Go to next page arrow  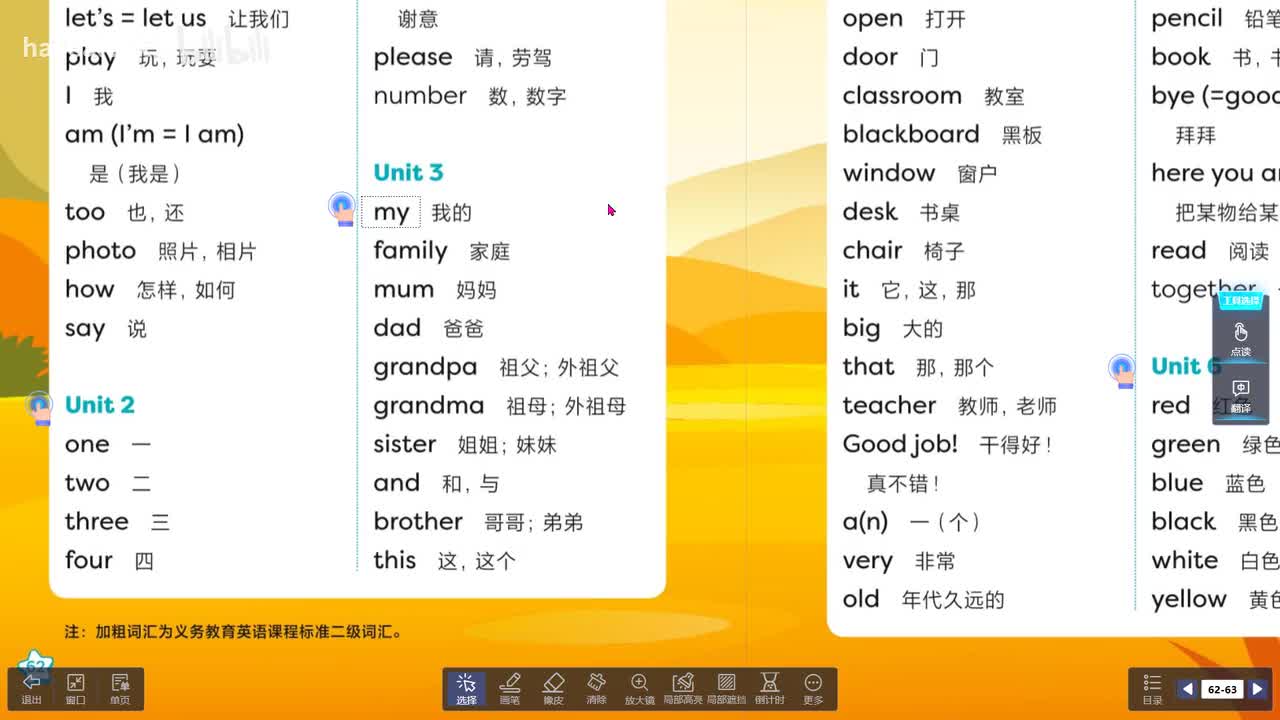click(1258, 689)
